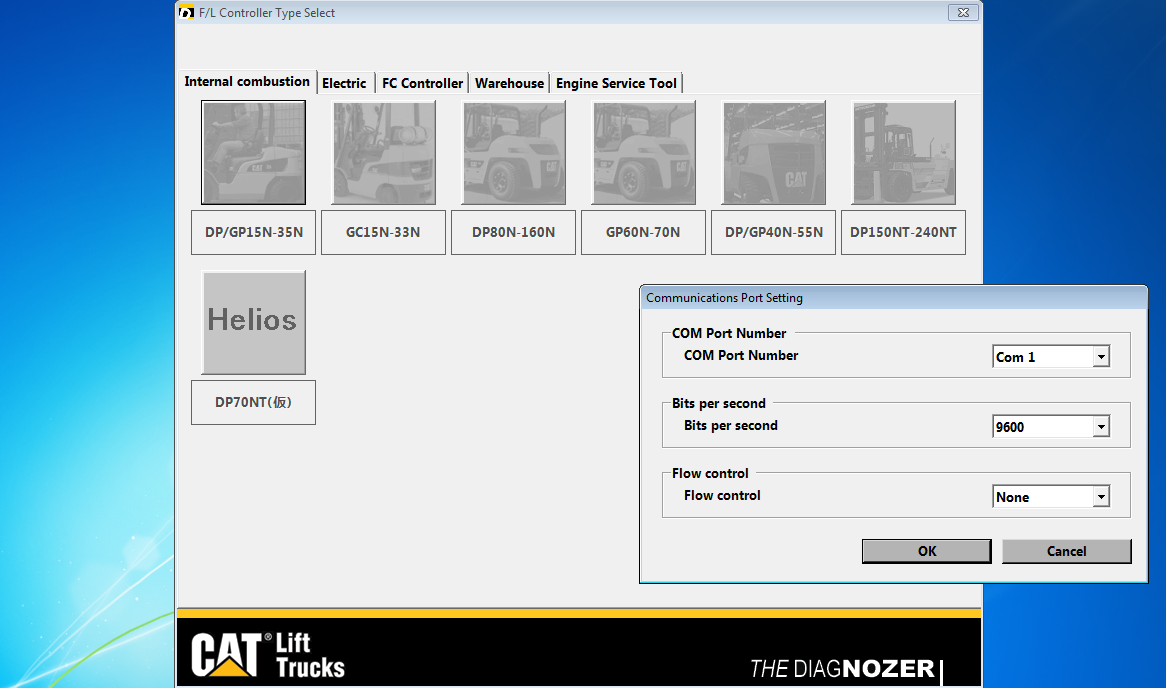1166x688 pixels.
Task: Switch to the Electric tab
Action: [x=344, y=83]
